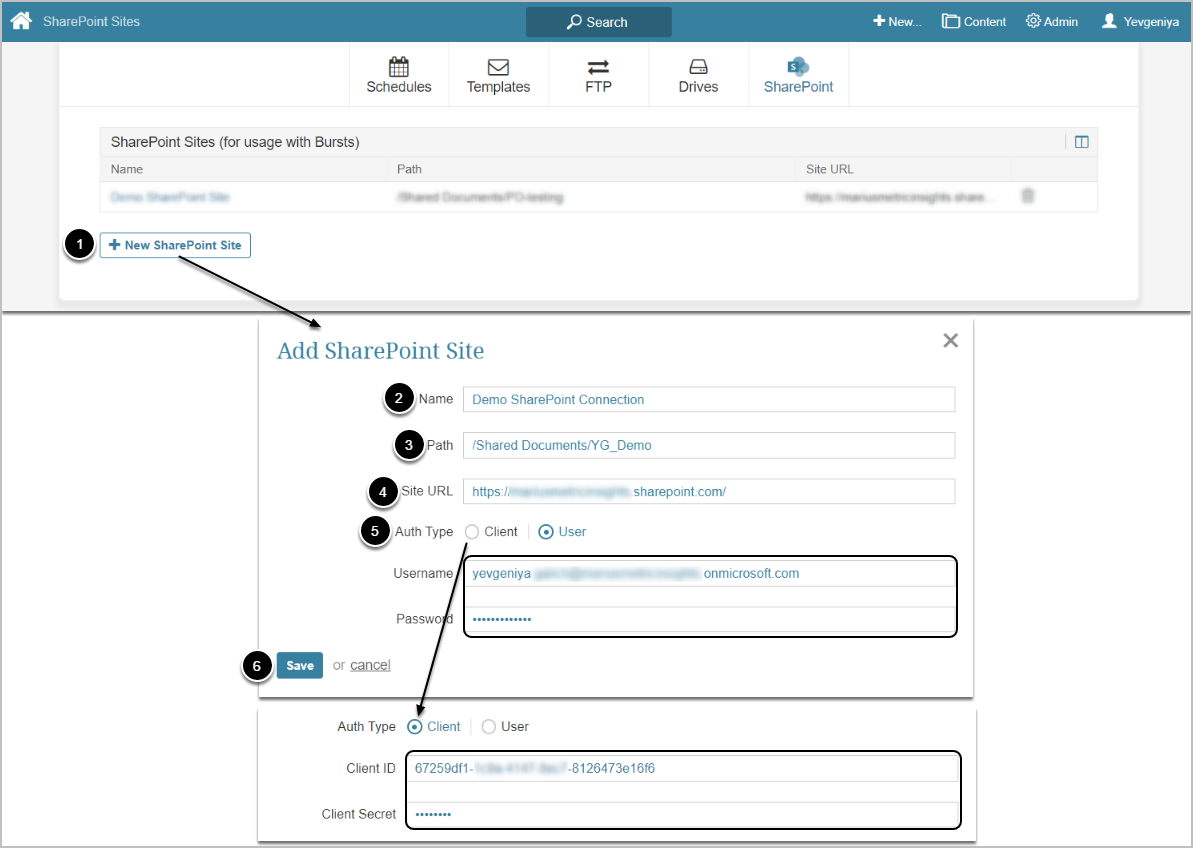Open the Content menu
Viewport: 1193px width, 848px height.
pos(974,21)
